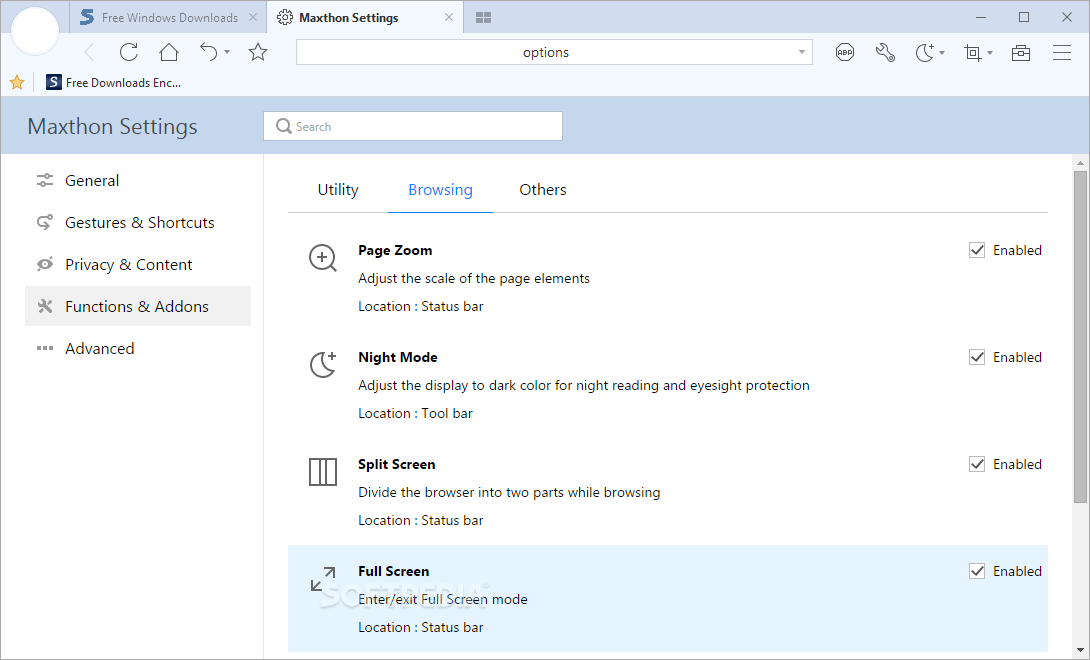Click the Adblock Plus toolbar icon
Image resolution: width=1090 pixels, height=660 pixels.
(x=845, y=52)
